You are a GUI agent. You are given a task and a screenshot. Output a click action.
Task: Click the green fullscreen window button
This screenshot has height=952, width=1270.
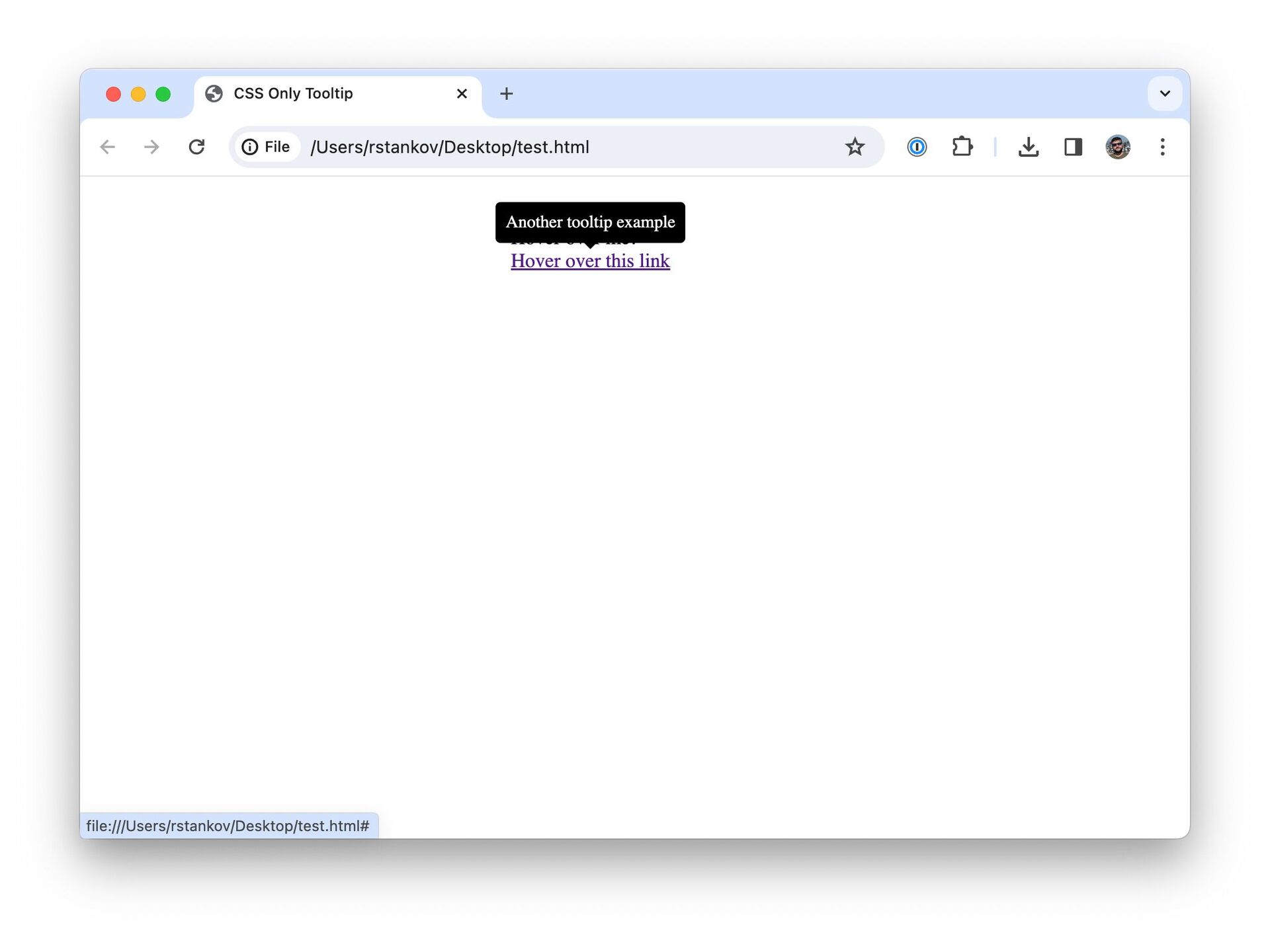coord(163,94)
